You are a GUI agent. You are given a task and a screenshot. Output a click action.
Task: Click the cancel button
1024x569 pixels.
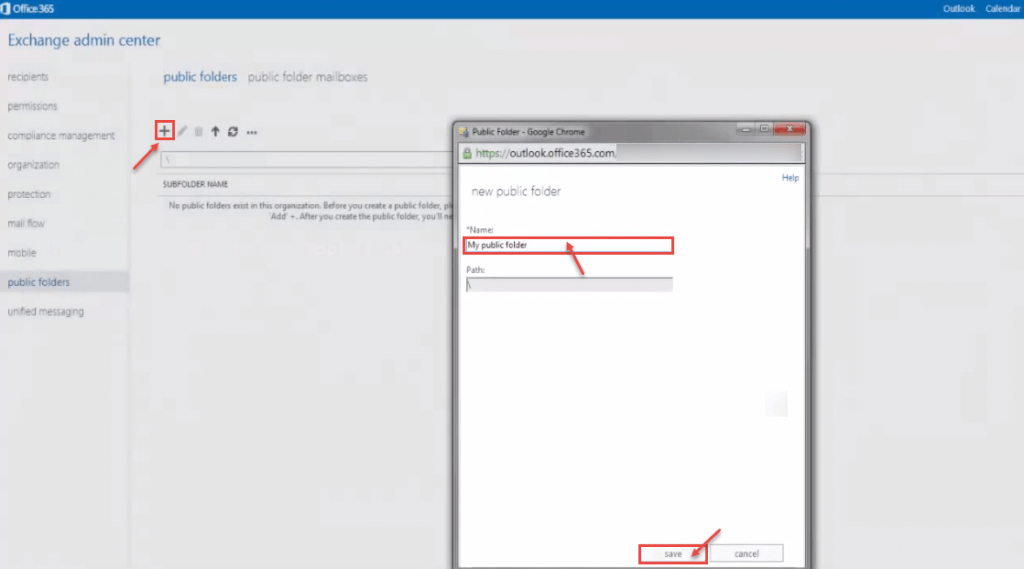pos(746,554)
